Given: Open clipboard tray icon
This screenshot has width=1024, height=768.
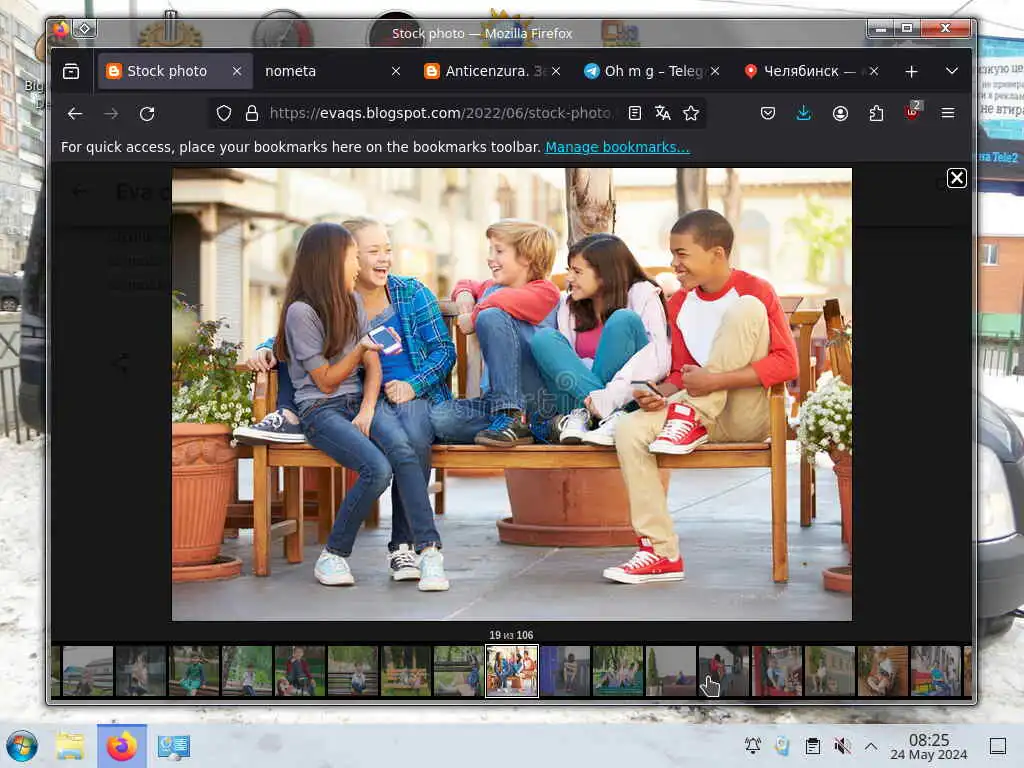Looking at the screenshot, I should [x=812, y=746].
